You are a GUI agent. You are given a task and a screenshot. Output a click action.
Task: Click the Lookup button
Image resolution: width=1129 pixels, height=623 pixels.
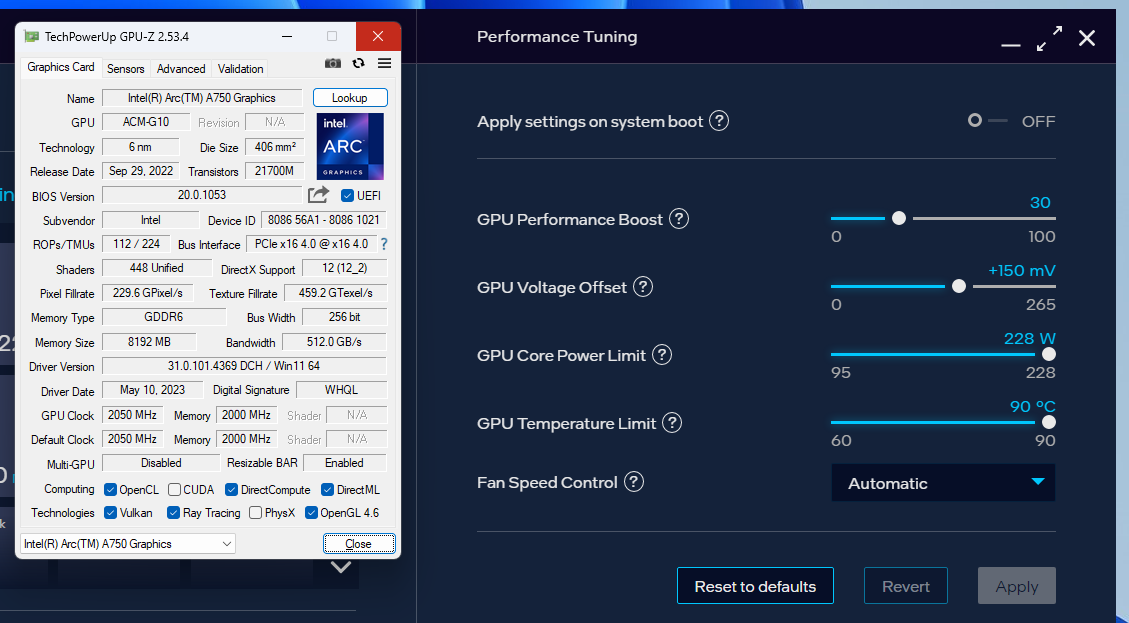(x=350, y=97)
